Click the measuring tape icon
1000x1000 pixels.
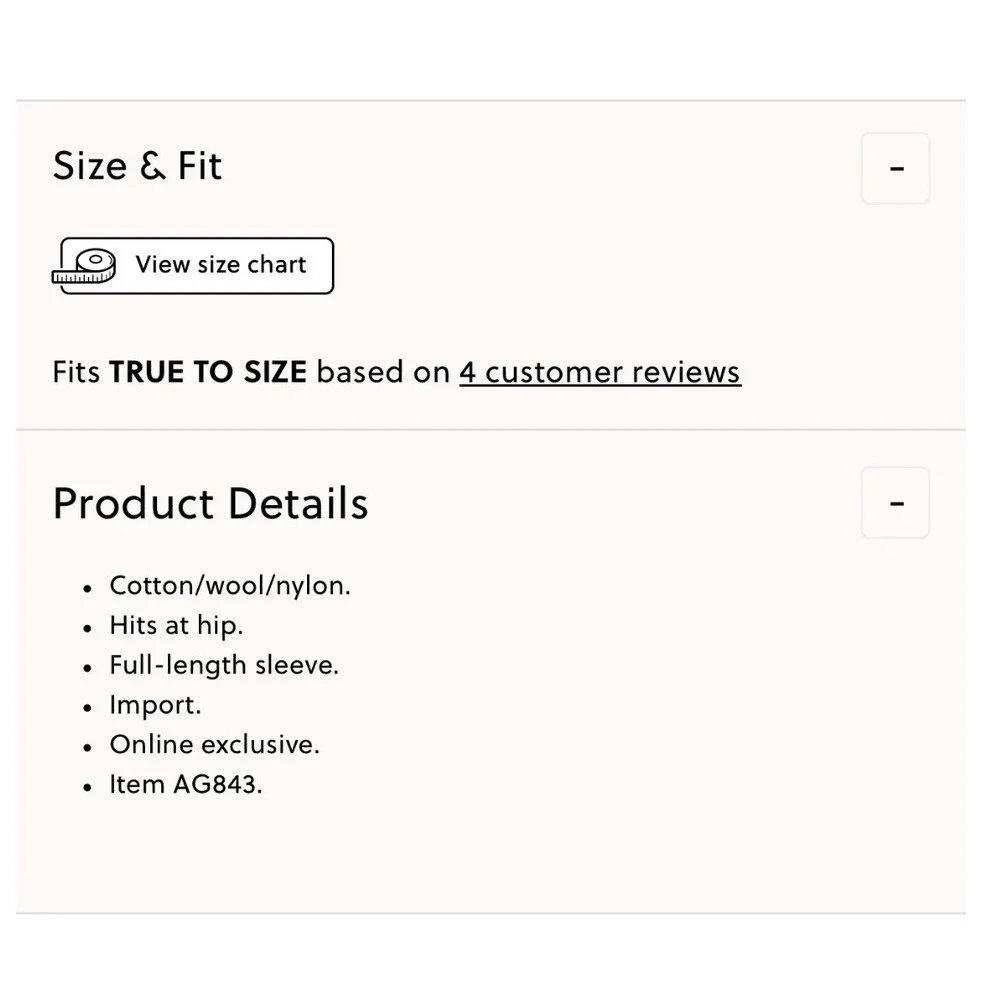[84, 266]
